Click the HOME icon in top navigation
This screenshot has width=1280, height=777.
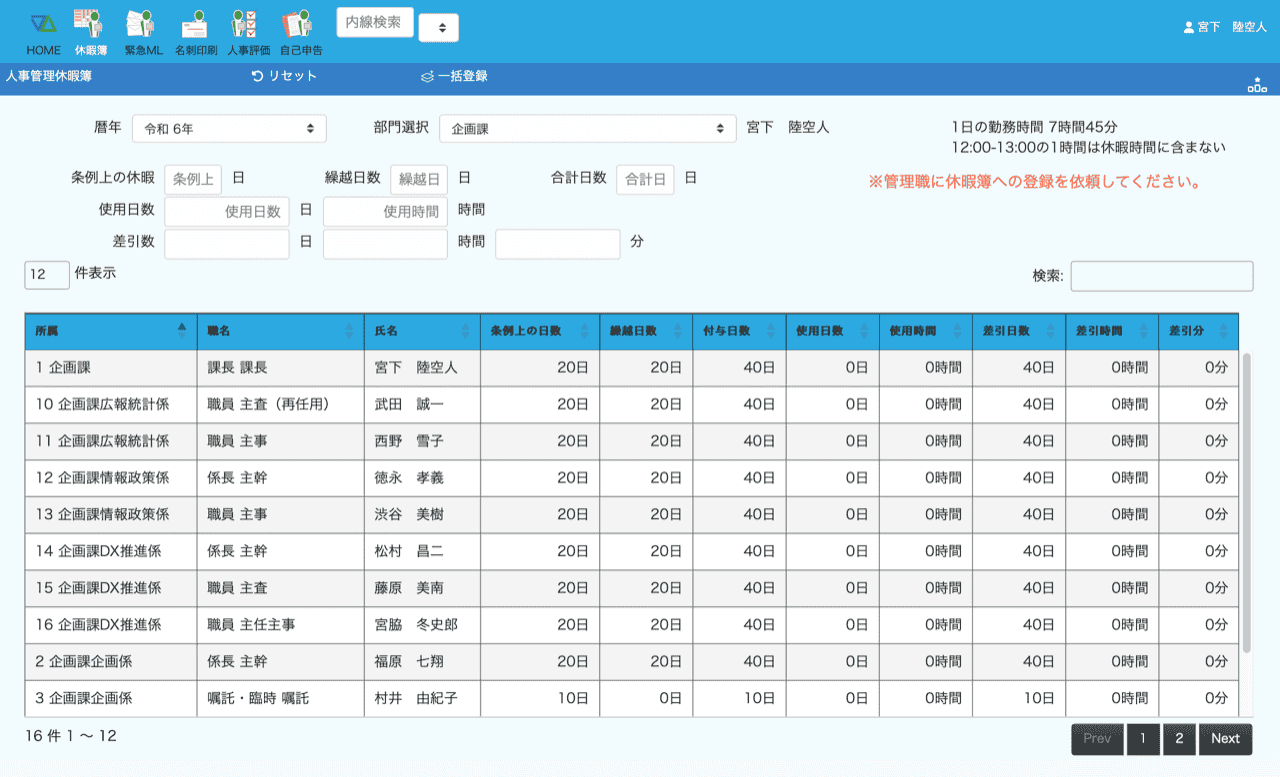tap(43, 24)
